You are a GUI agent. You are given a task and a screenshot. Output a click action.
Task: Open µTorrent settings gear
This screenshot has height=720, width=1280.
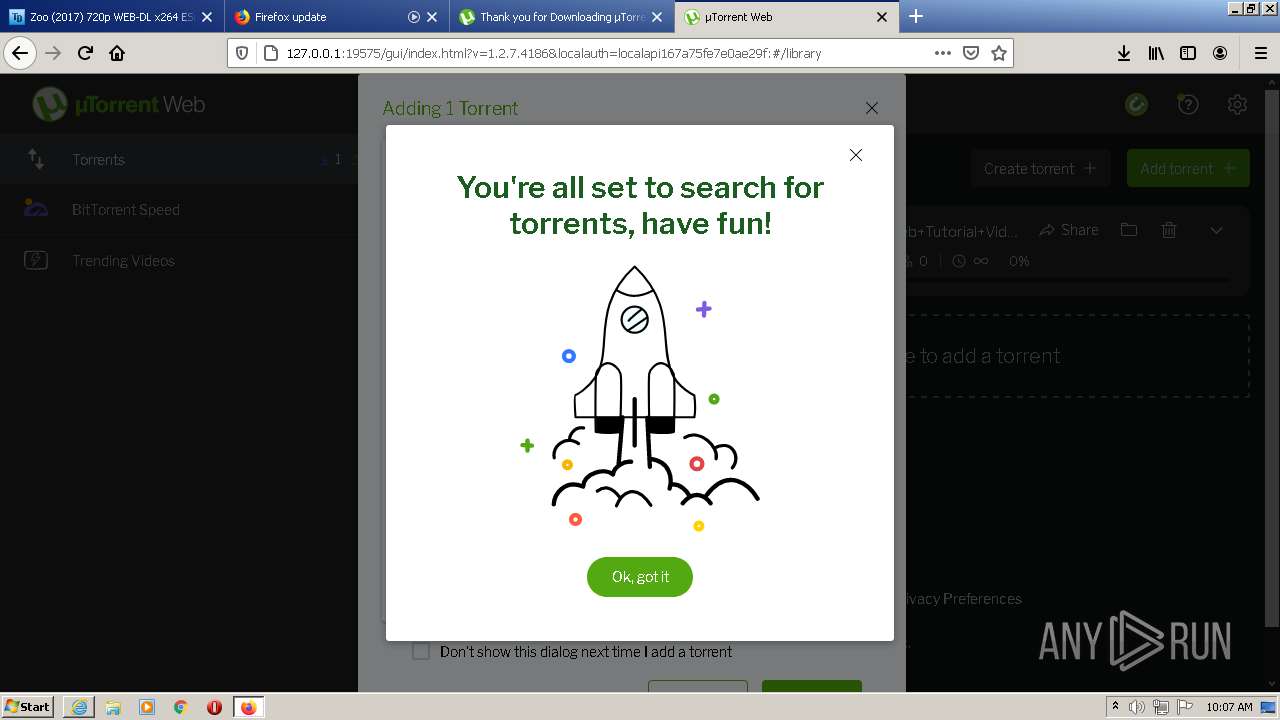[1237, 104]
